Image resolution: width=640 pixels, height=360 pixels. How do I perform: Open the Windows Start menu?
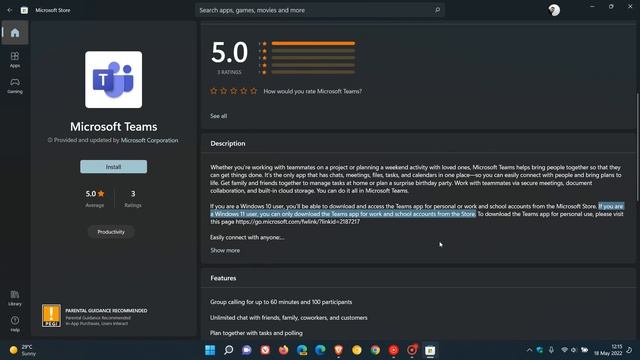(x=210, y=350)
